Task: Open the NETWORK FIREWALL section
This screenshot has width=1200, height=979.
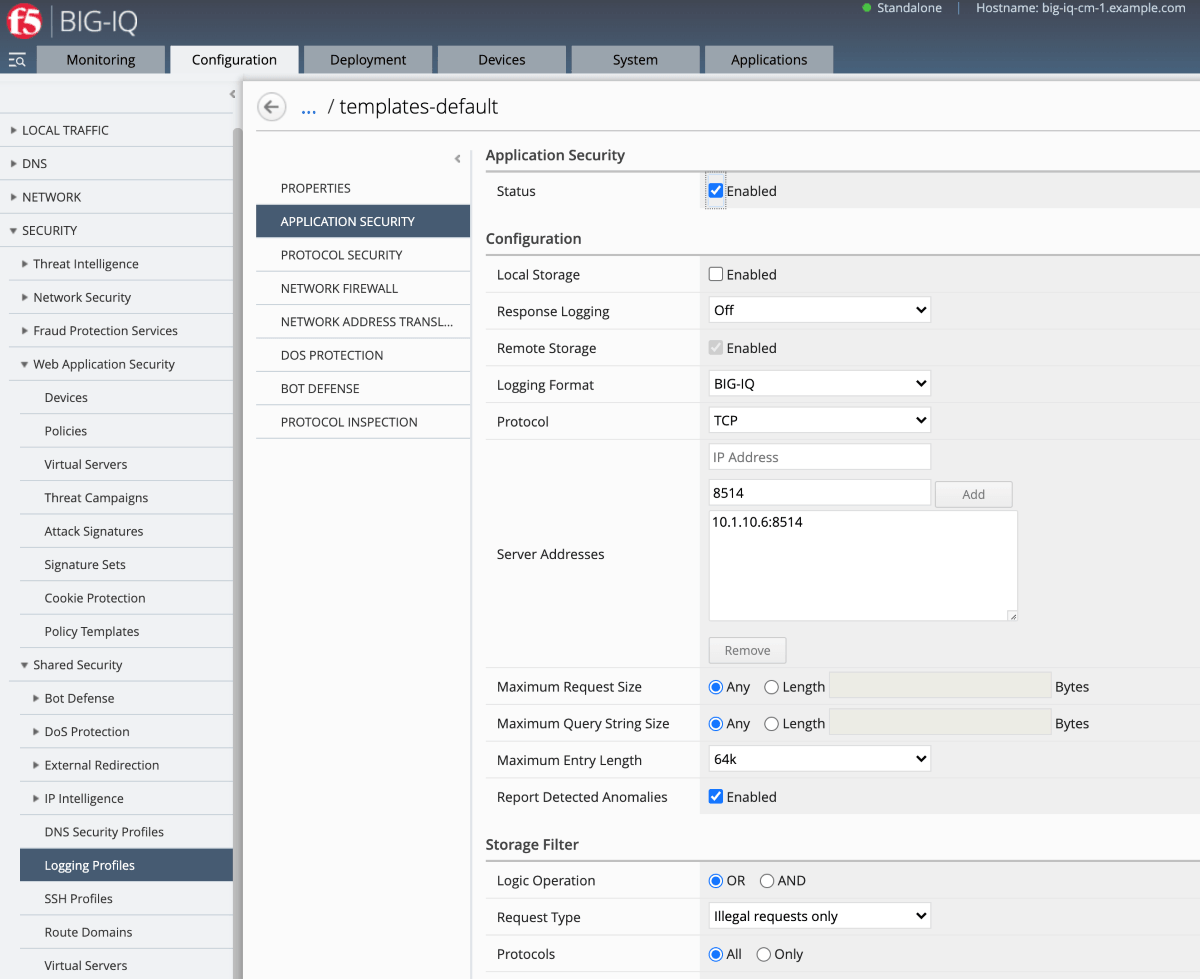Action: pyautogui.click(x=363, y=288)
